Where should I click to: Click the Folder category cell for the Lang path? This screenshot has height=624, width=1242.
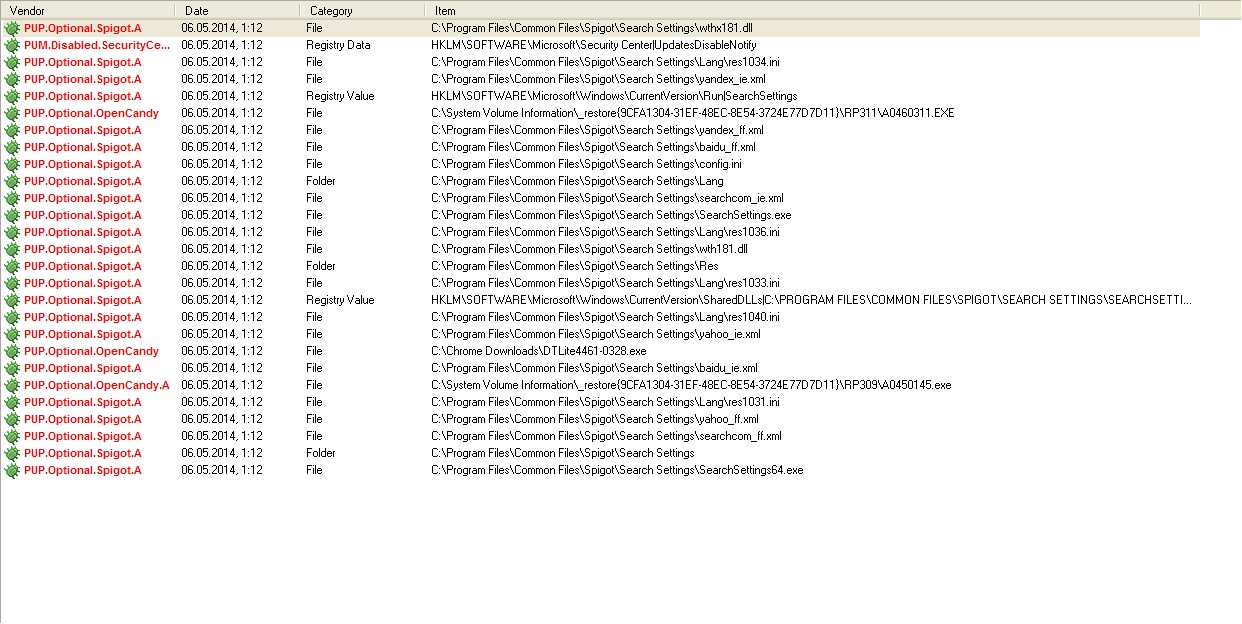321,181
